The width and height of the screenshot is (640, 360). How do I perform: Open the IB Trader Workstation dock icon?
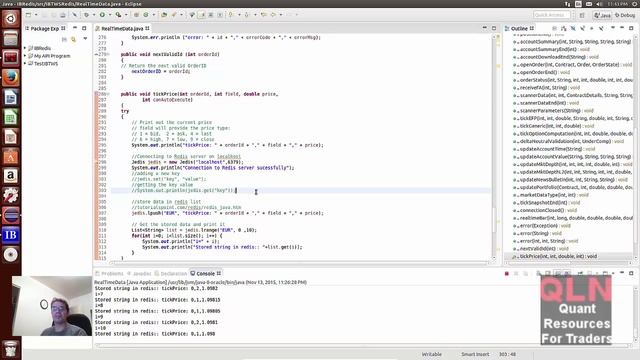(11, 235)
